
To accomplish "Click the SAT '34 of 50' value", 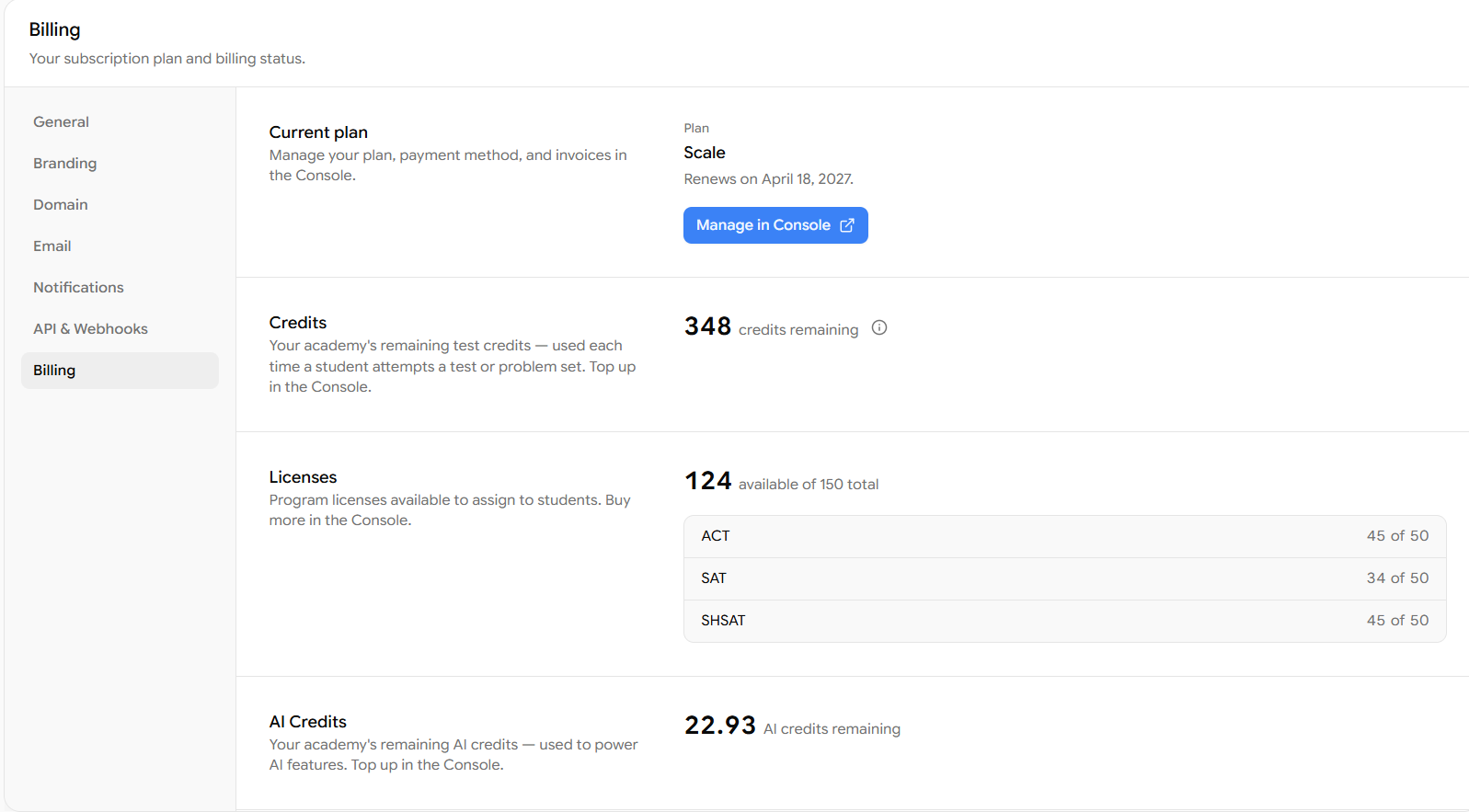I will point(1397,578).
